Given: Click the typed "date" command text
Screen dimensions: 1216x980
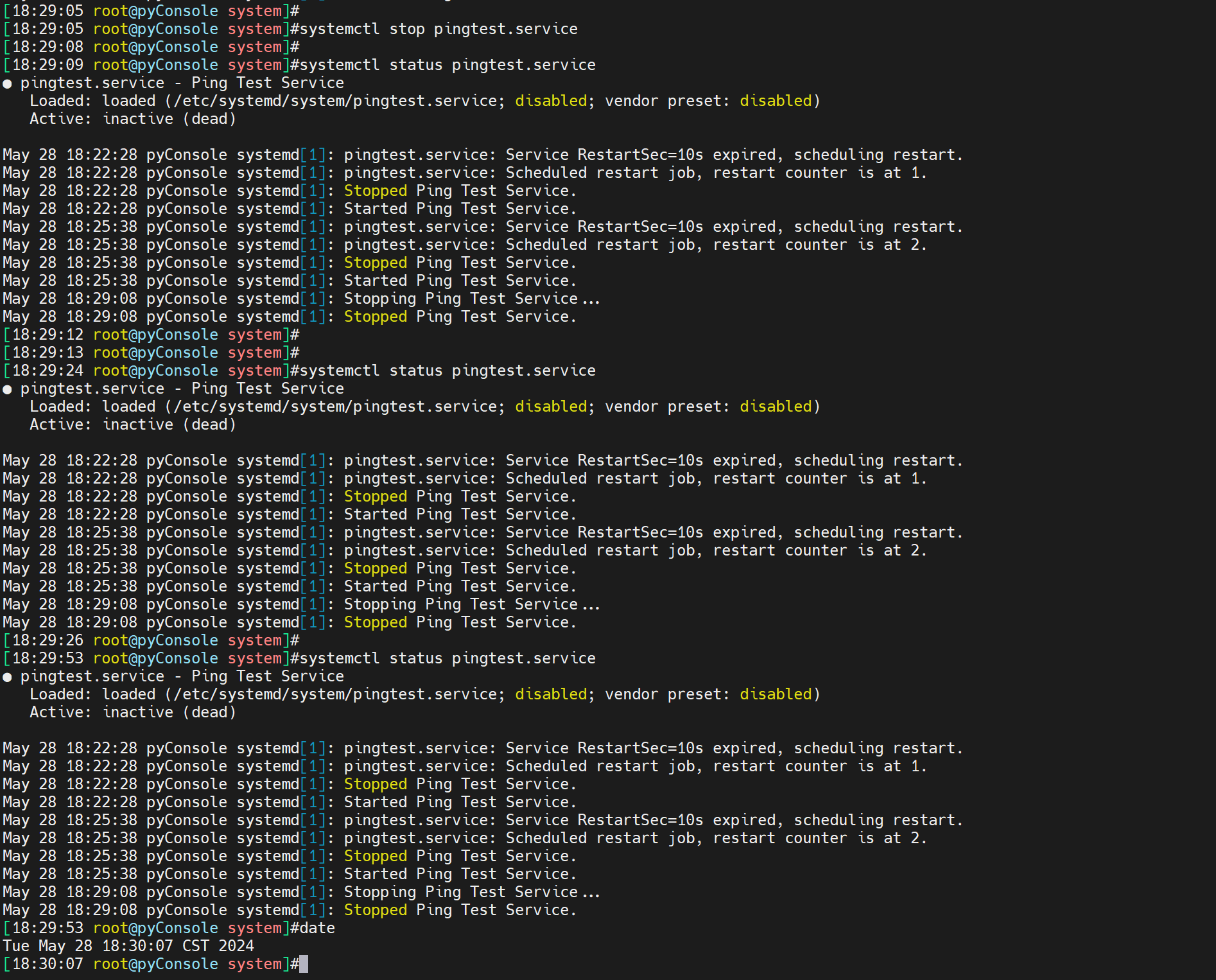Looking at the screenshot, I should click(x=317, y=928).
